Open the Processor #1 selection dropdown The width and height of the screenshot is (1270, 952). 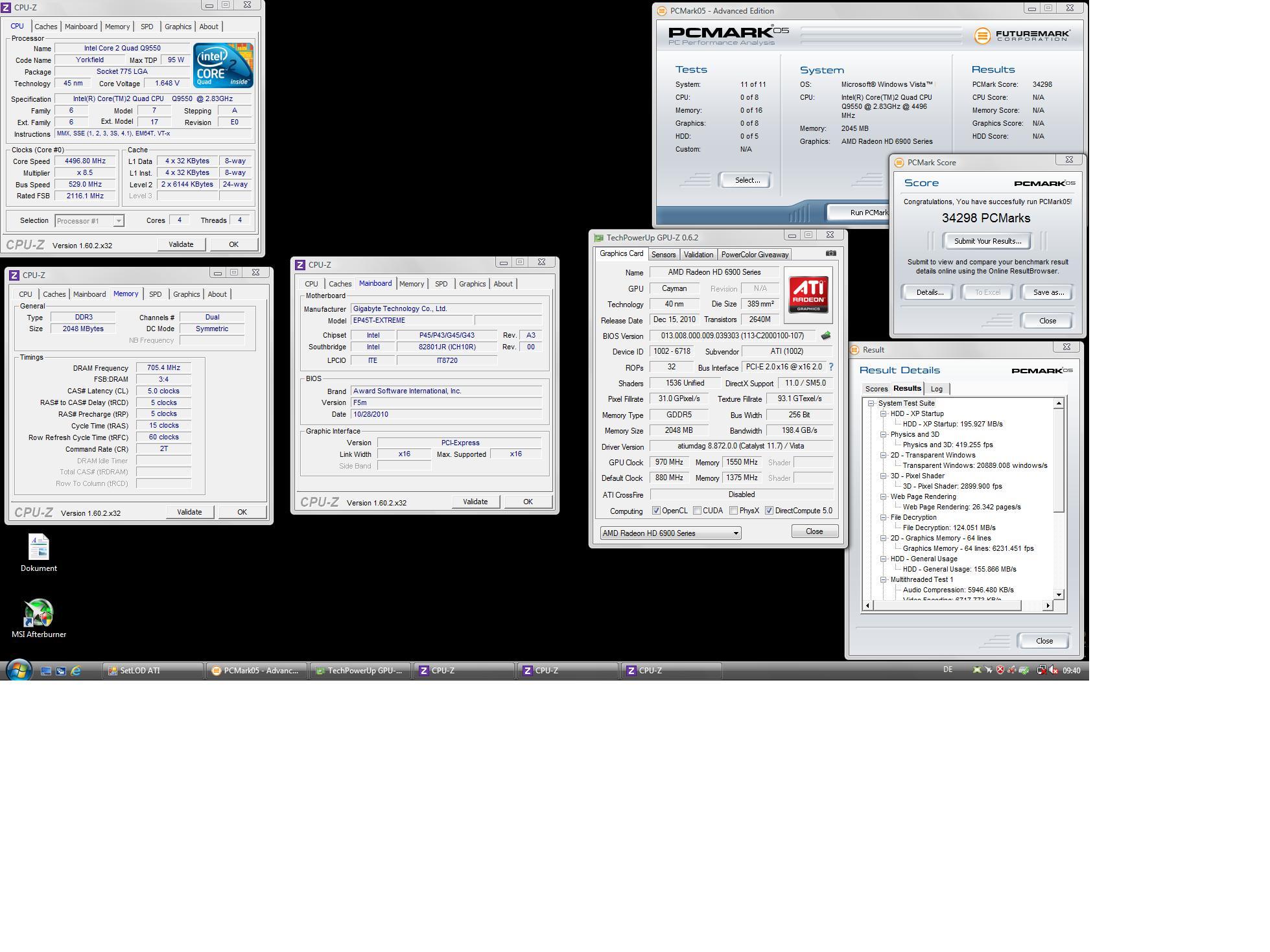pyautogui.click(x=89, y=221)
